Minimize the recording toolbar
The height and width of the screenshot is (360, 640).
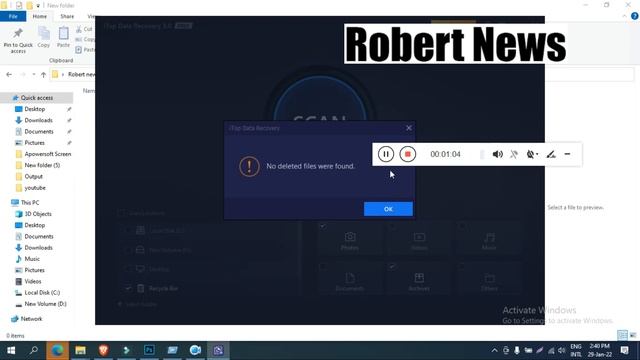click(567, 154)
